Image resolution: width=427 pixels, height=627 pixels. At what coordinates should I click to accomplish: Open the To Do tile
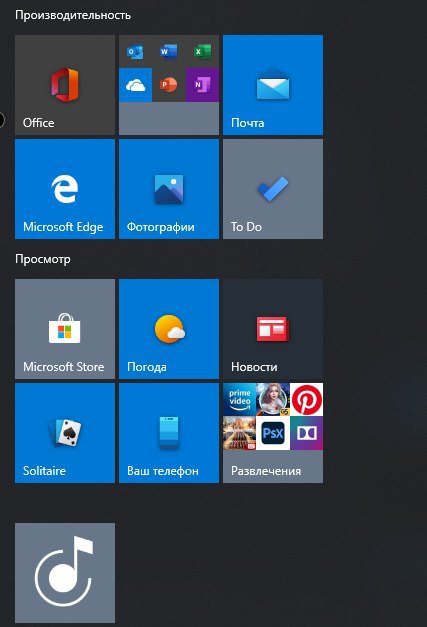273,189
